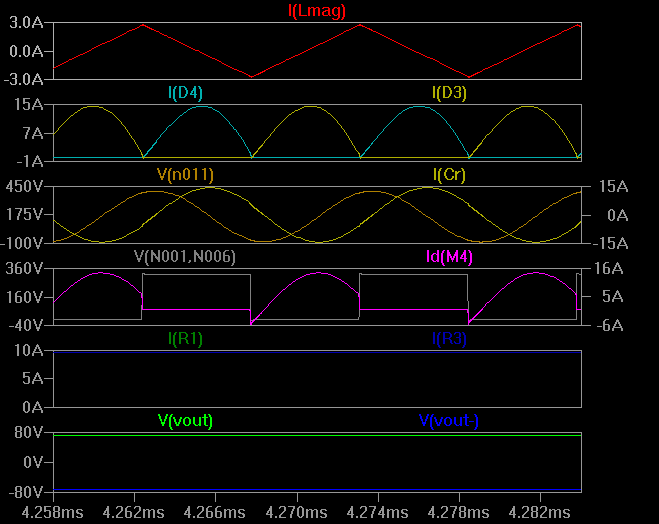
Task: Click the right-side 0A axis label
Action: click(618, 216)
